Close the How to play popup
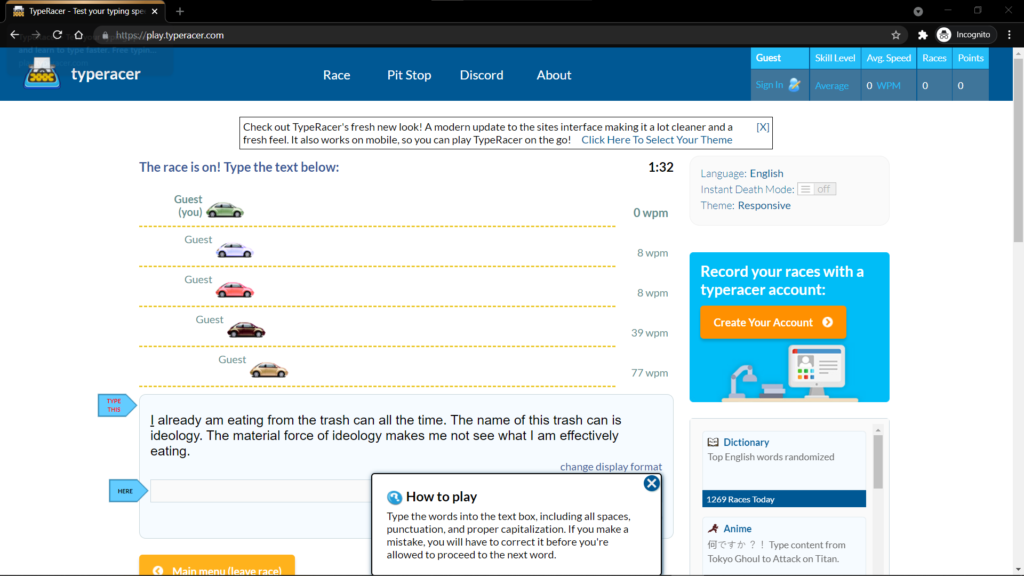The width and height of the screenshot is (1024, 576). (x=651, y=483)
